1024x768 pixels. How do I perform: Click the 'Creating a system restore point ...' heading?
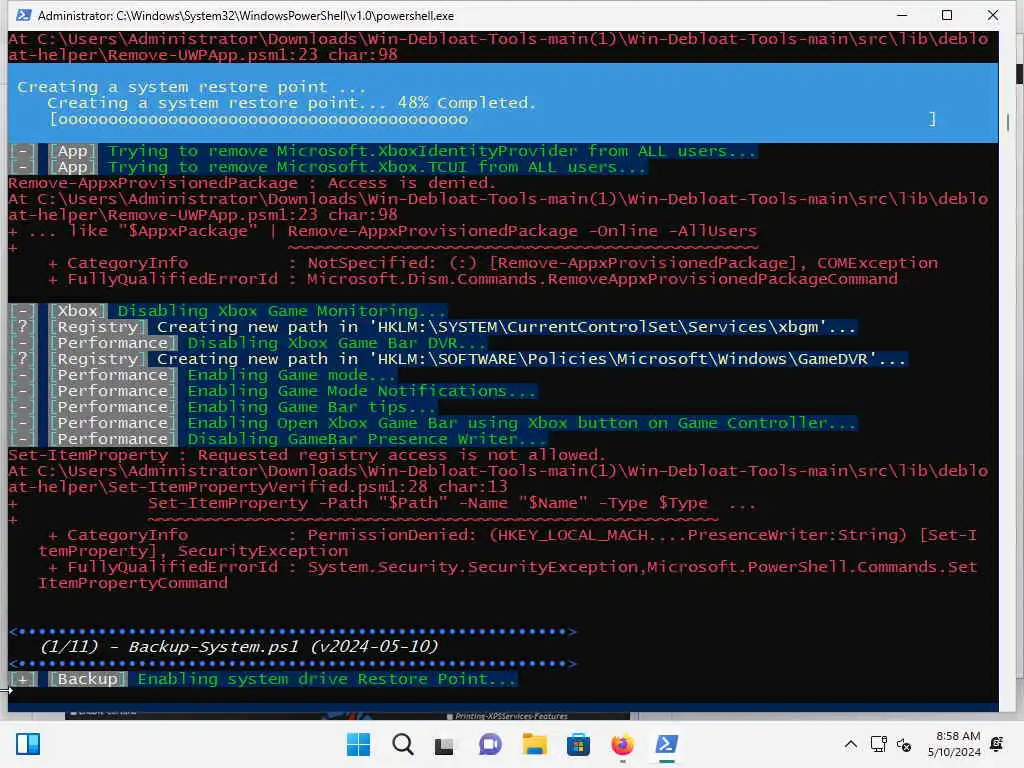coord(191,87)
